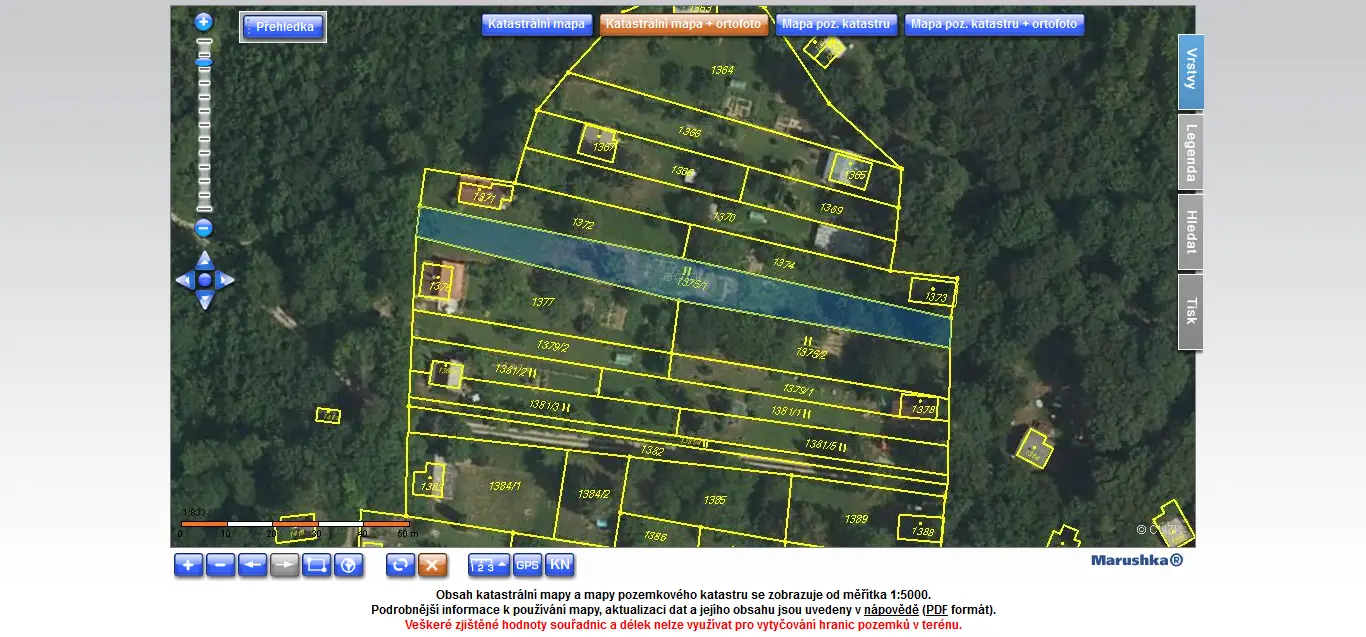Open the measurement tool dropdown
Viewport: 1366px width, 637px height.
488,565
